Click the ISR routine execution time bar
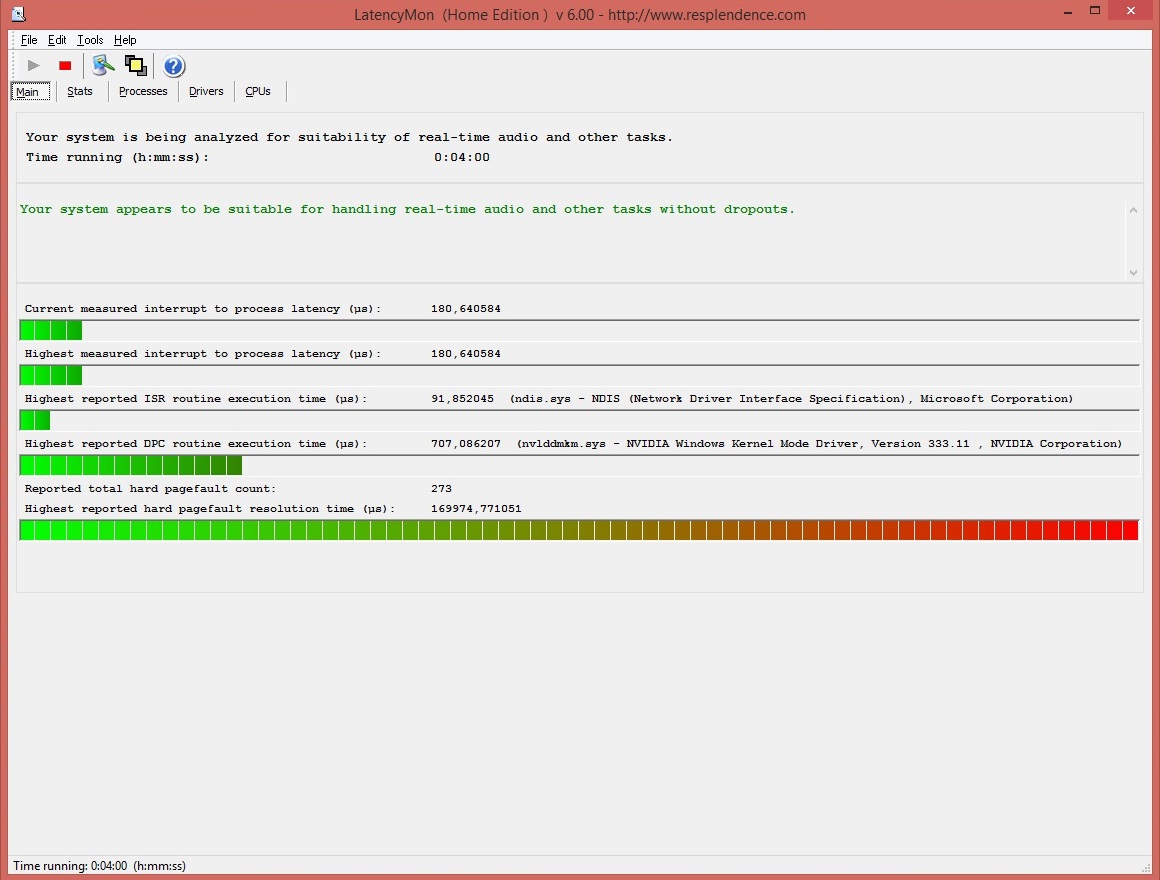This screenshot has width=1160, height=880. (579, 421)
